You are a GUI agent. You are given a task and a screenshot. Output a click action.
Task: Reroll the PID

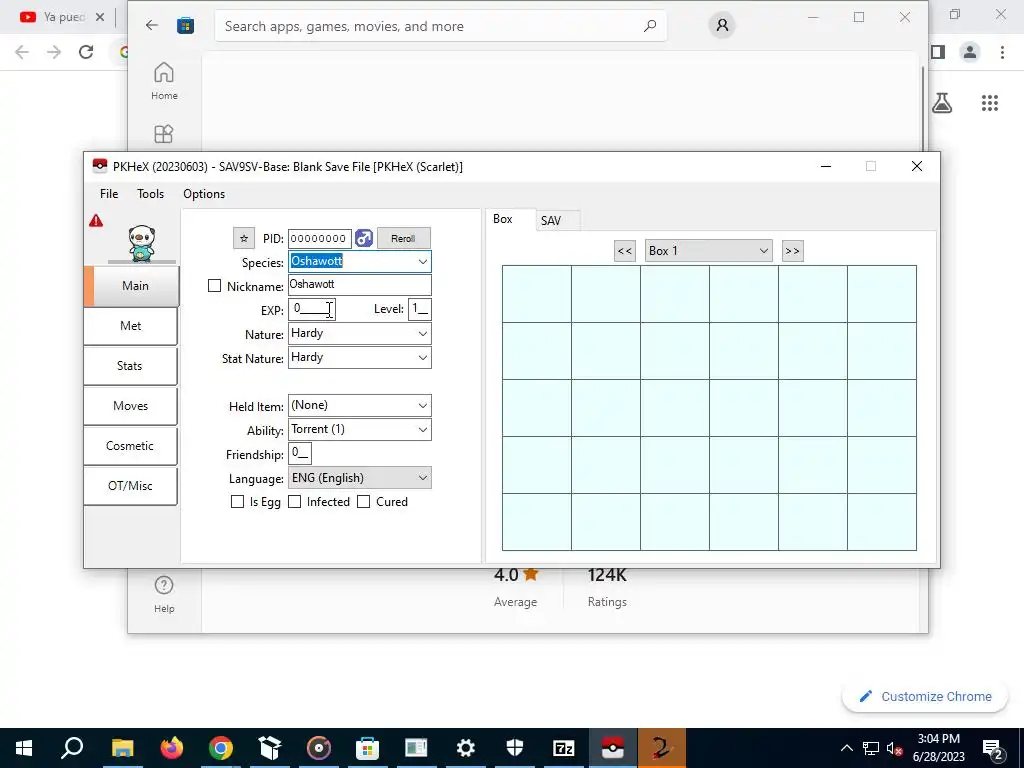coord(403,238)
